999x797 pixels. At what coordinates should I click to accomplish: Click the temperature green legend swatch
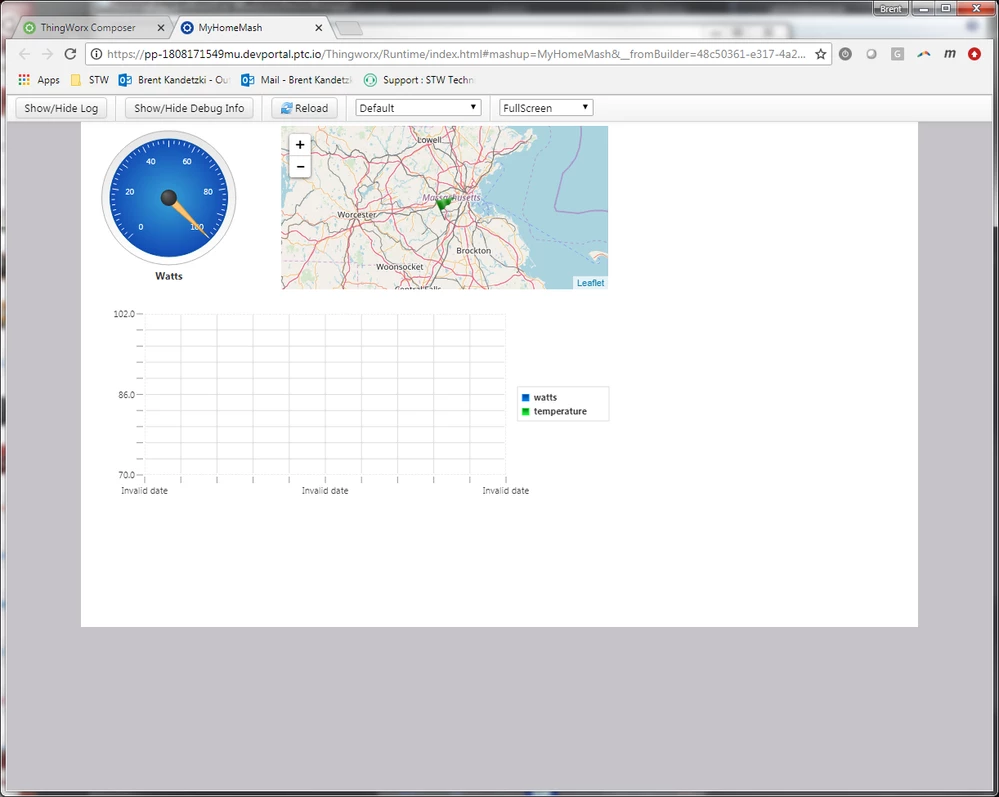click(526, 412)
